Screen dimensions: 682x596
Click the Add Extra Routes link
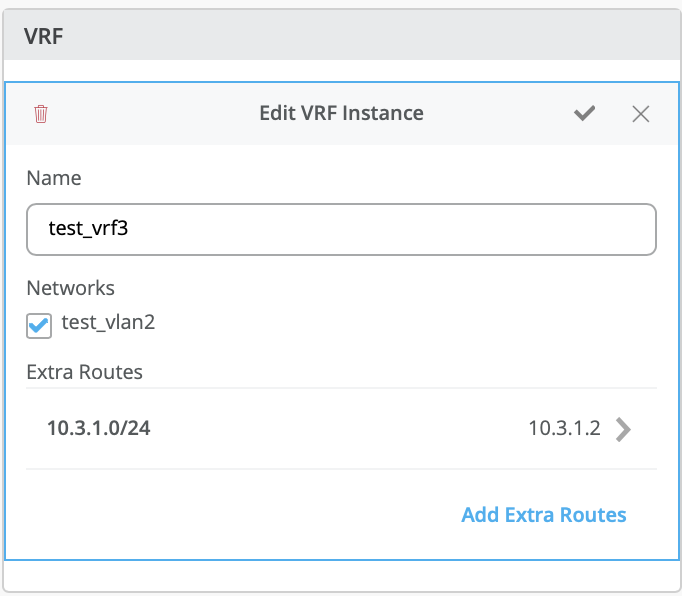click(543, 515)
